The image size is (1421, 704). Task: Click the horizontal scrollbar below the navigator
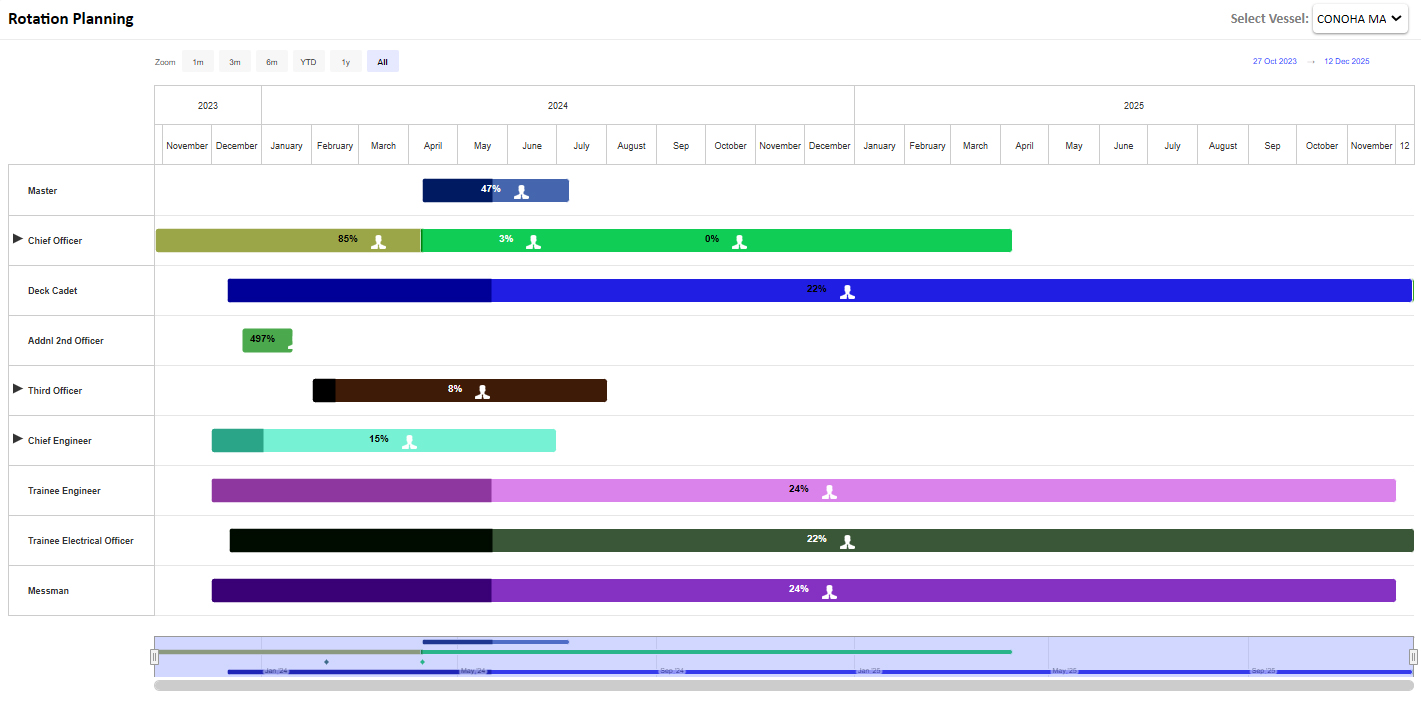[783, 686]
